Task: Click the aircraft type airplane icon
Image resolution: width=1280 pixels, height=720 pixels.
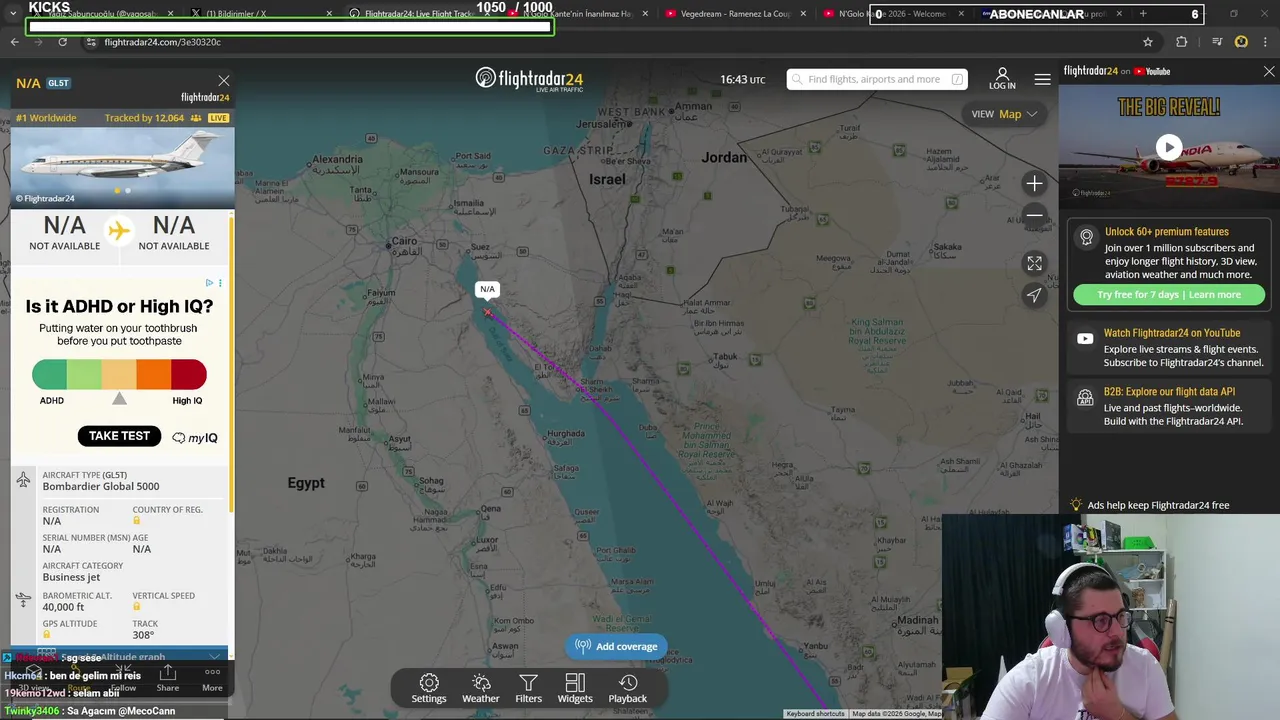Action: tap(23, 480)
